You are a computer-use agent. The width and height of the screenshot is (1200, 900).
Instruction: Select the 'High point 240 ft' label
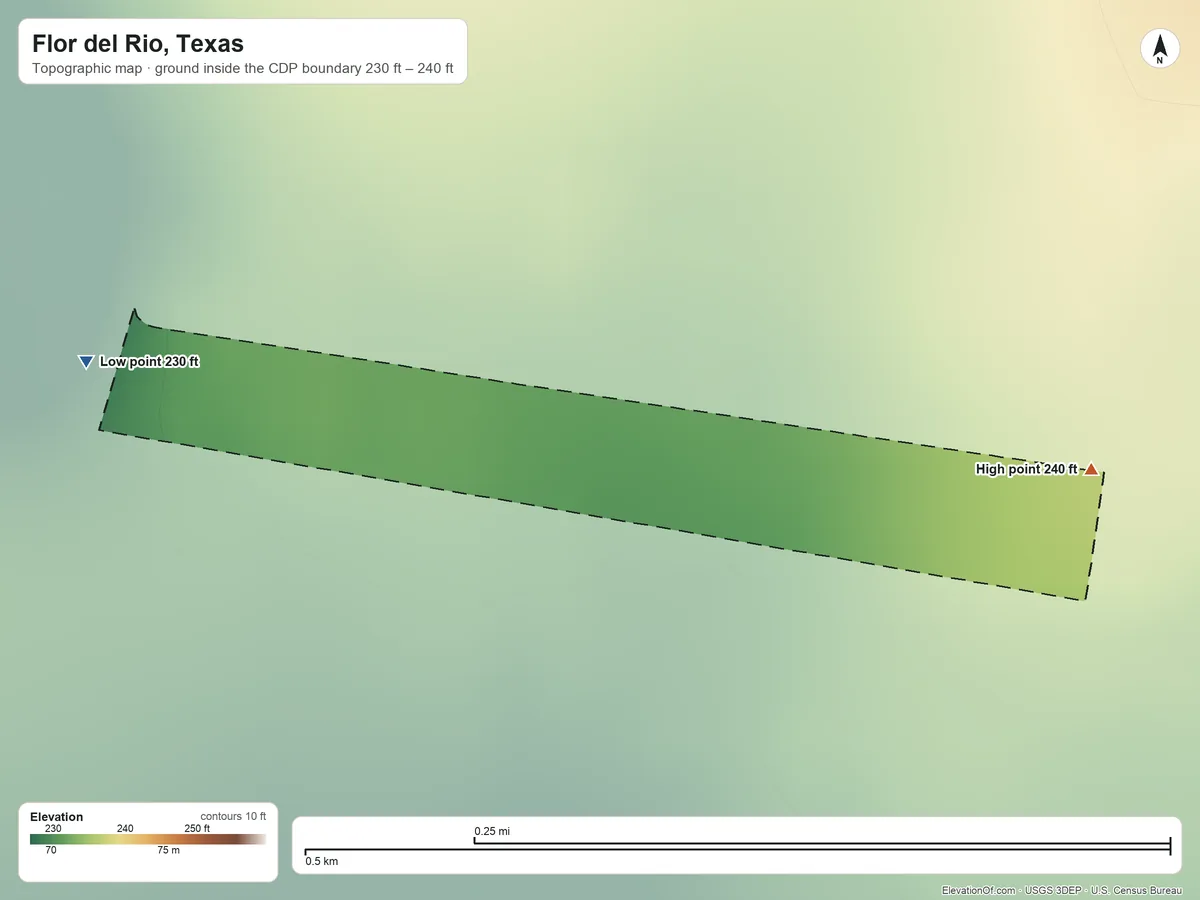[x=1026, y=469]
